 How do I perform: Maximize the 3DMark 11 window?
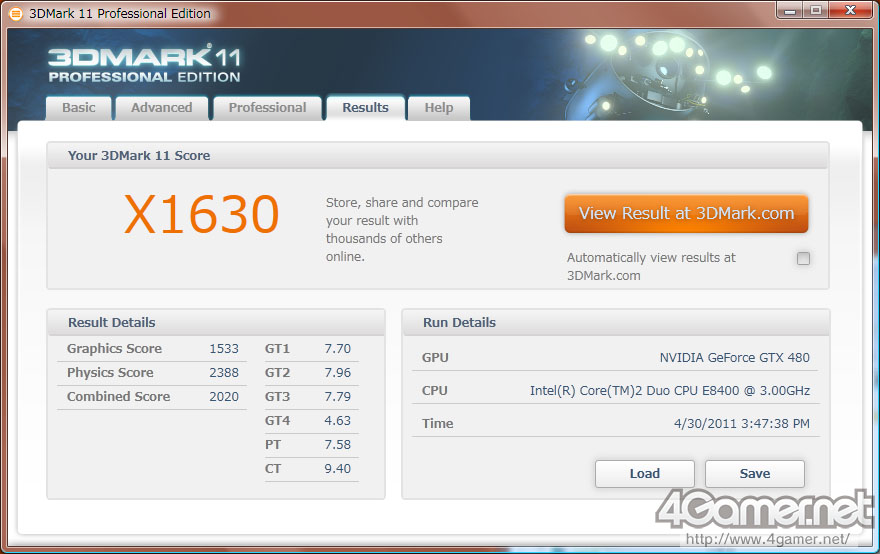click(815, 10)
